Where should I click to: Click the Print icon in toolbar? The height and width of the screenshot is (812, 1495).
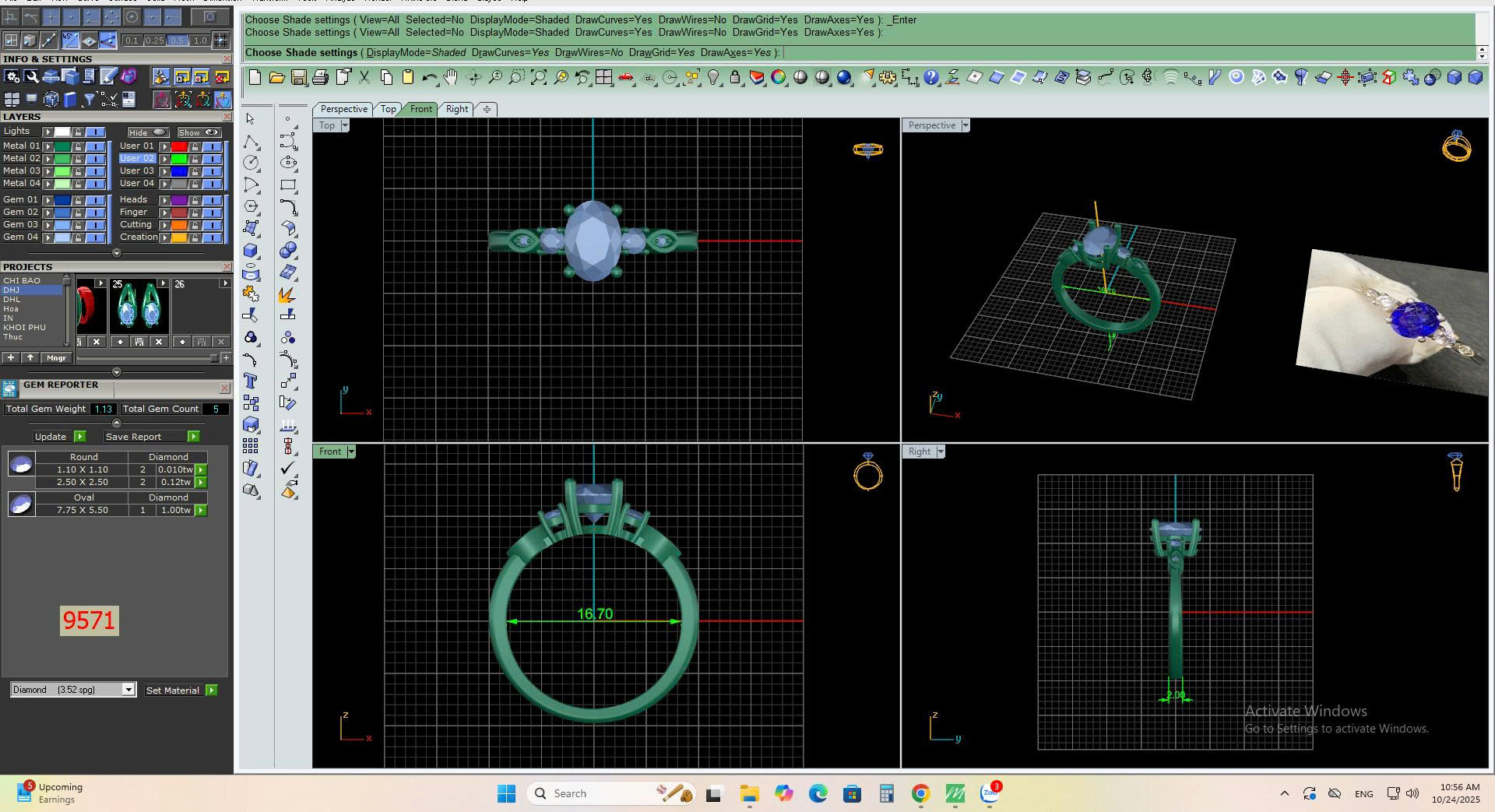[319, 77]
